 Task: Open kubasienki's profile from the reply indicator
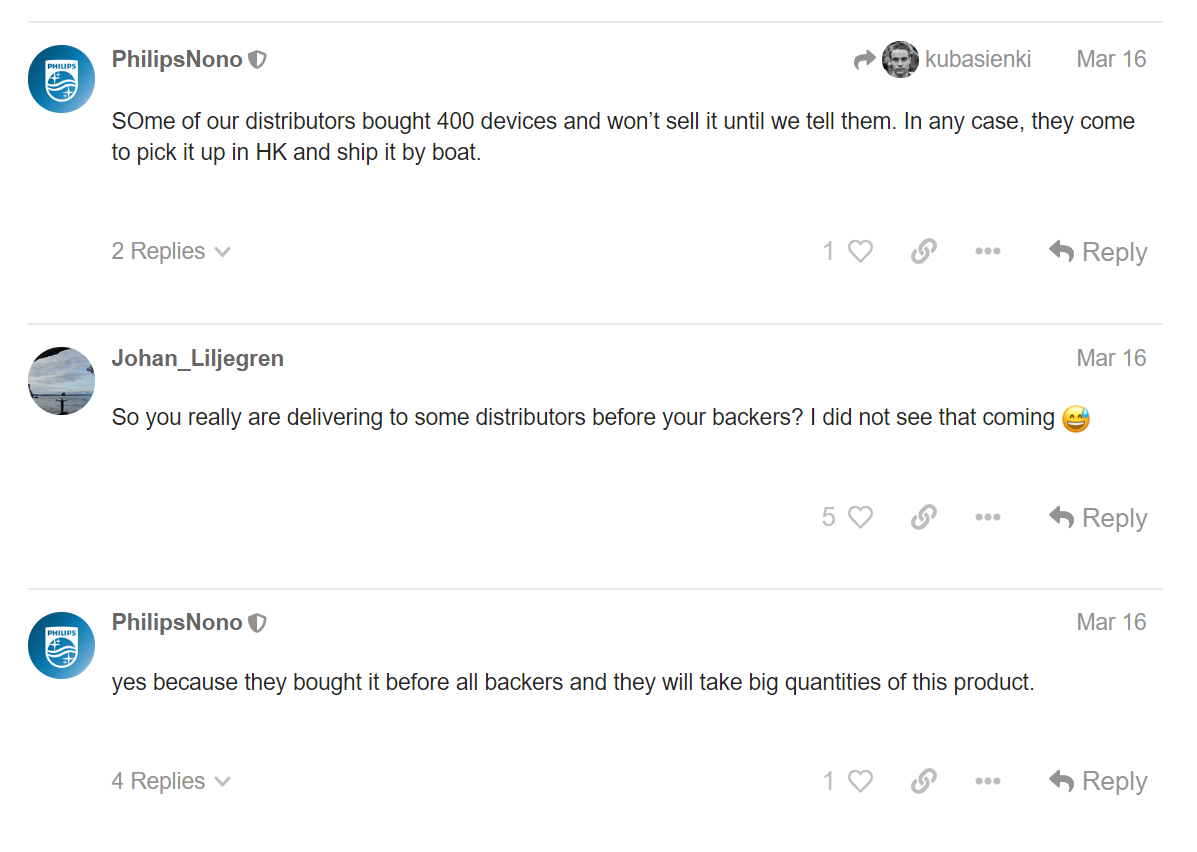pyautogui.click(x=957, y=60)
